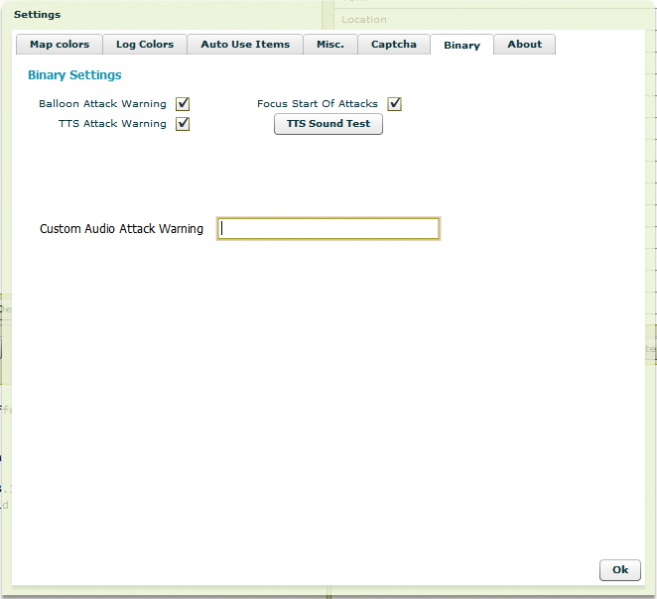This screenshot has height=599, width=657.
Task: Select the Auto Use Items tab
Action: [245, 45]
